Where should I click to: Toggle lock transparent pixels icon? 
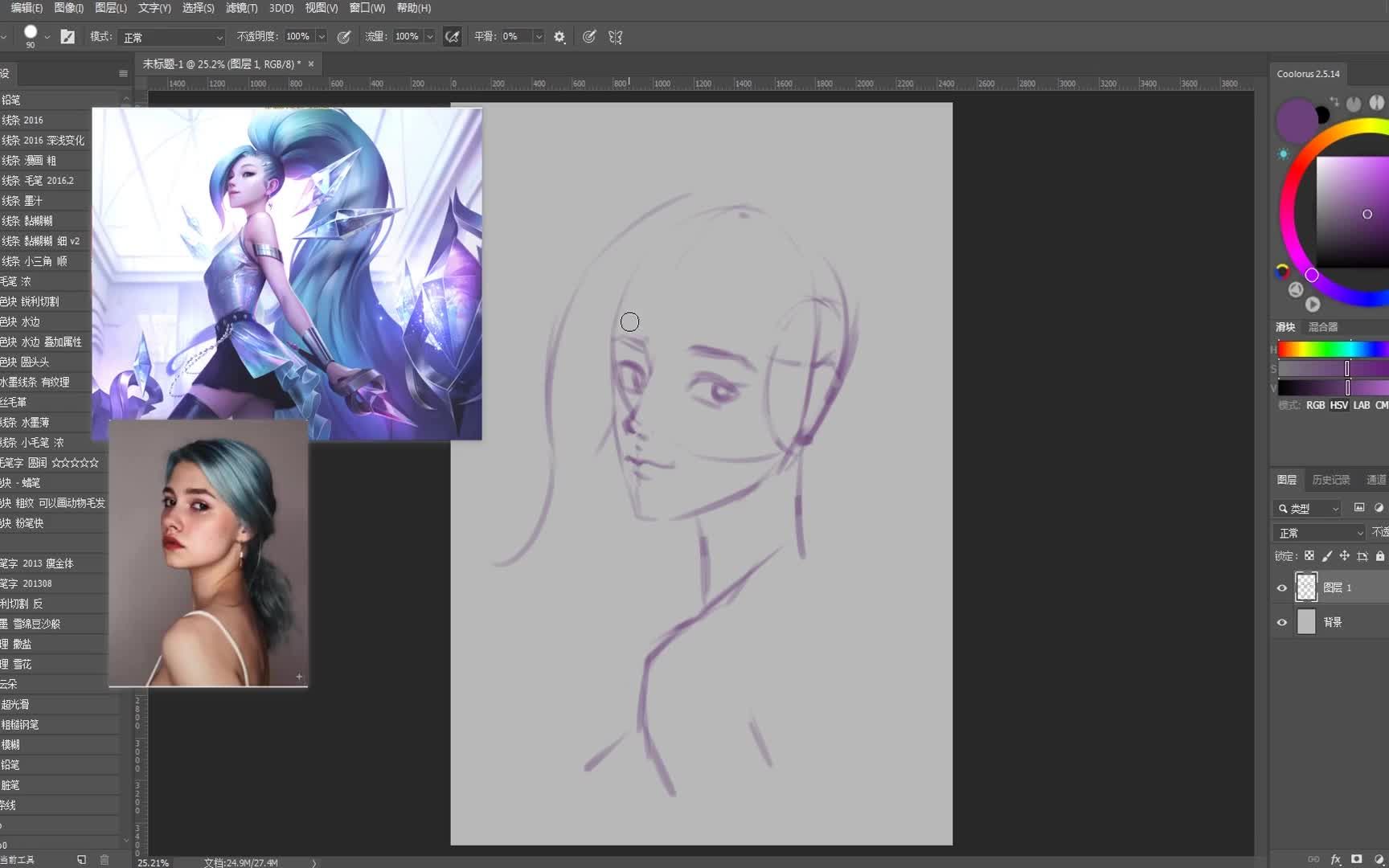click(x=1309, y=556)
